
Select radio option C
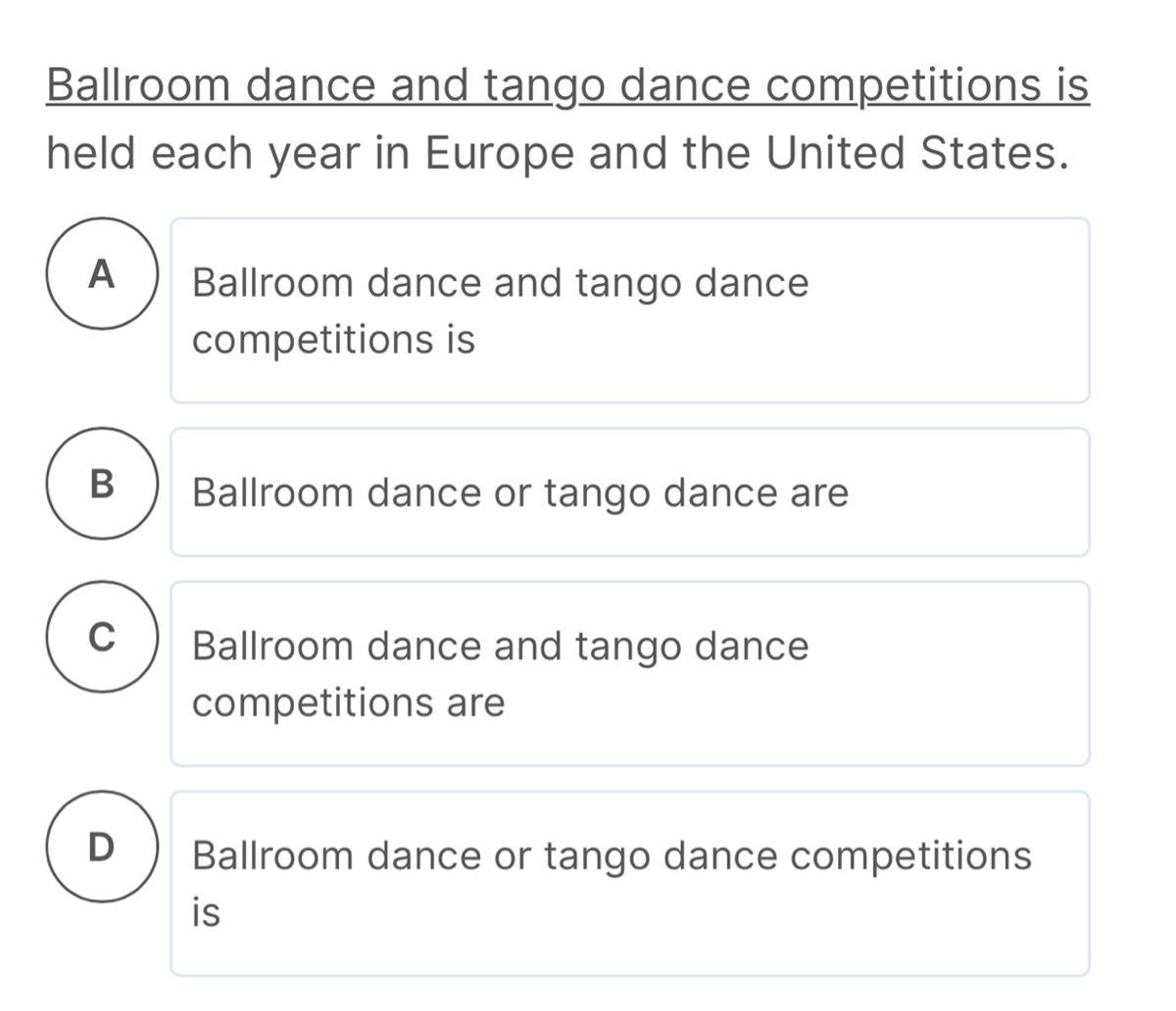tap(101, 637)
